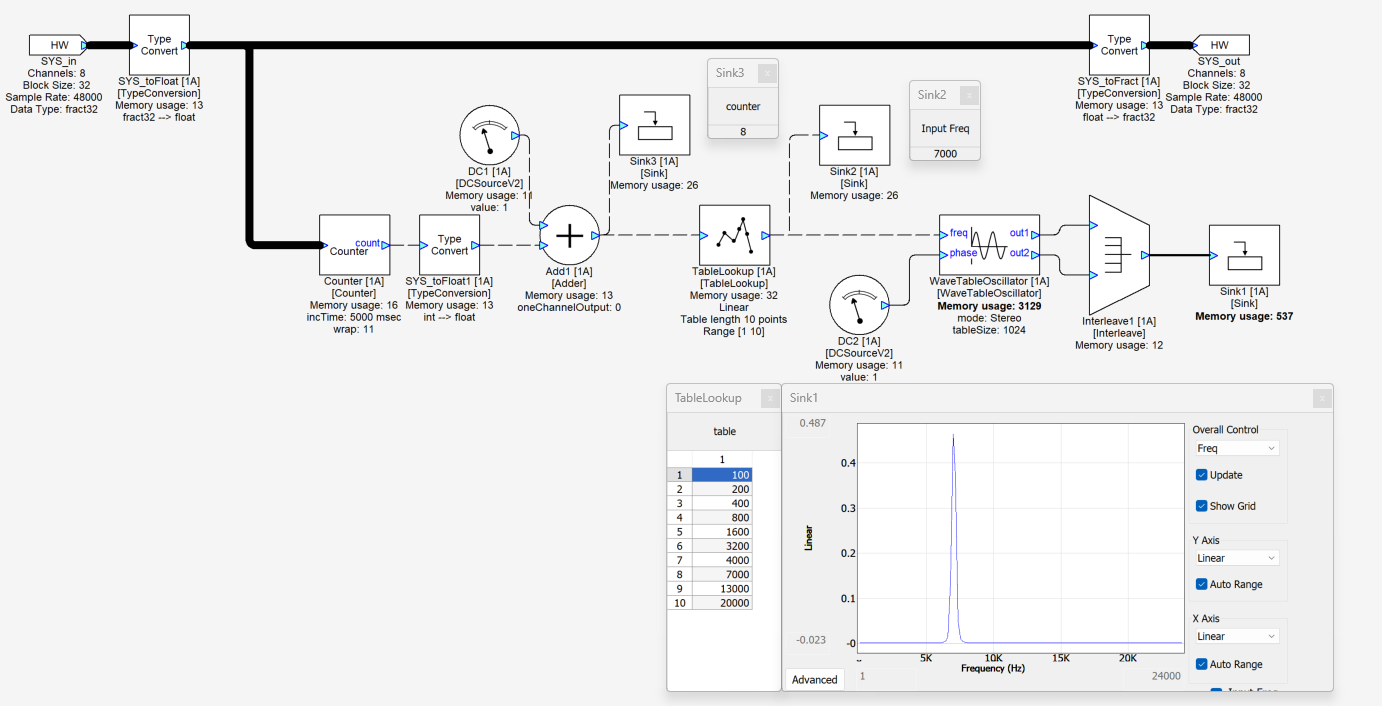Click the Add1 adder block
This screenshot has width=1382, height=706.
pos(569,236)
